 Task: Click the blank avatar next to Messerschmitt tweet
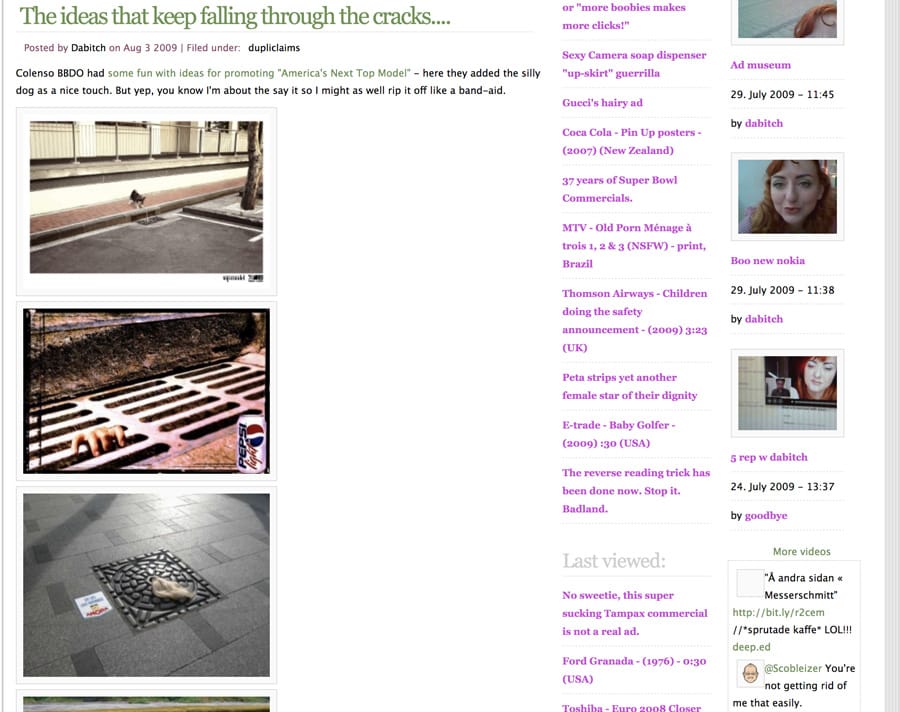(x=750, y=583)
